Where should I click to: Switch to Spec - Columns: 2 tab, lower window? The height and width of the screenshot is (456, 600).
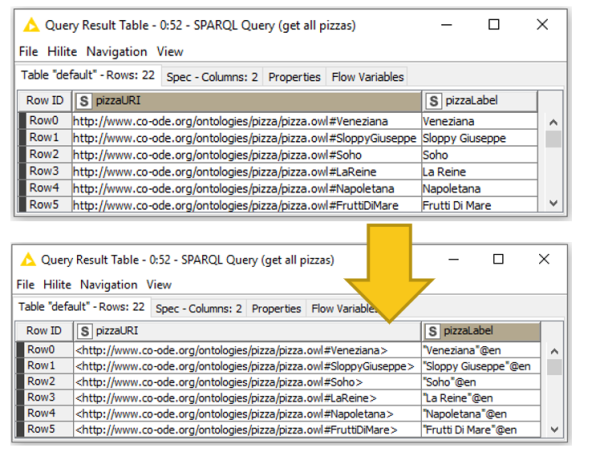199,308
